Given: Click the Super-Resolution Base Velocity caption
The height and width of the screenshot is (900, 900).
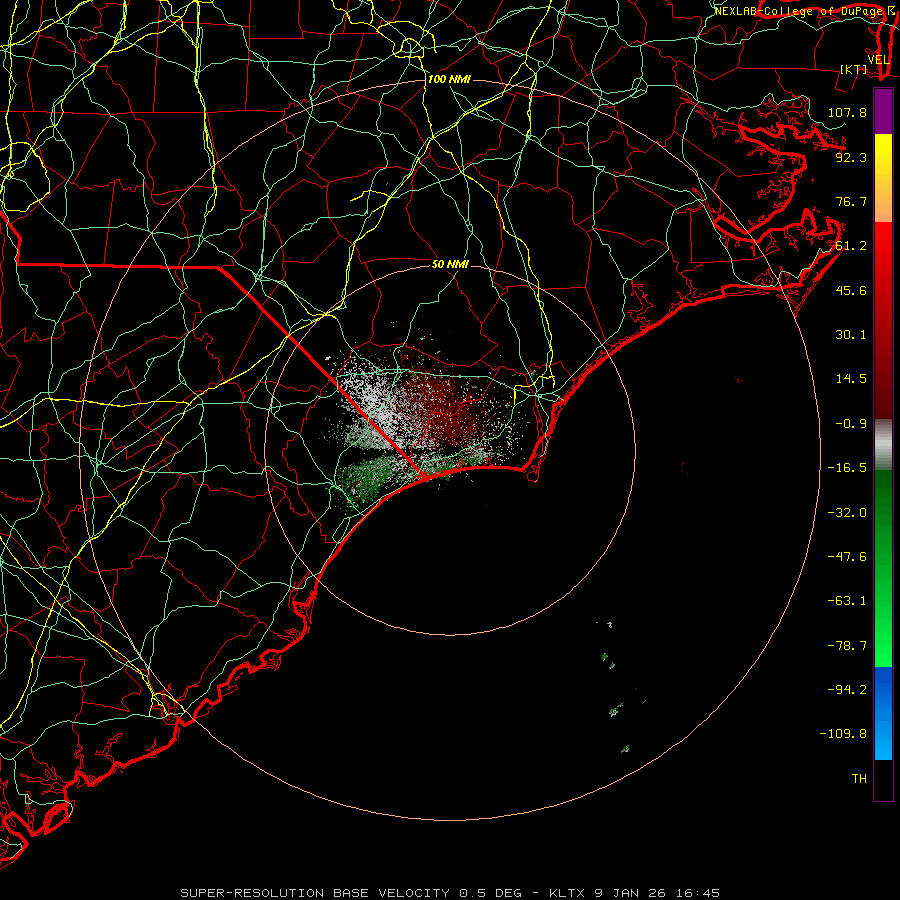Looking at the screenshot, I should 449,893.
